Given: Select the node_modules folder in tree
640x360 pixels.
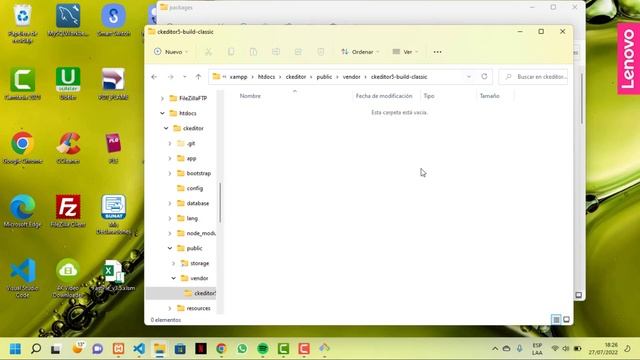Looking at the screenshot, I should coord(196,233).
